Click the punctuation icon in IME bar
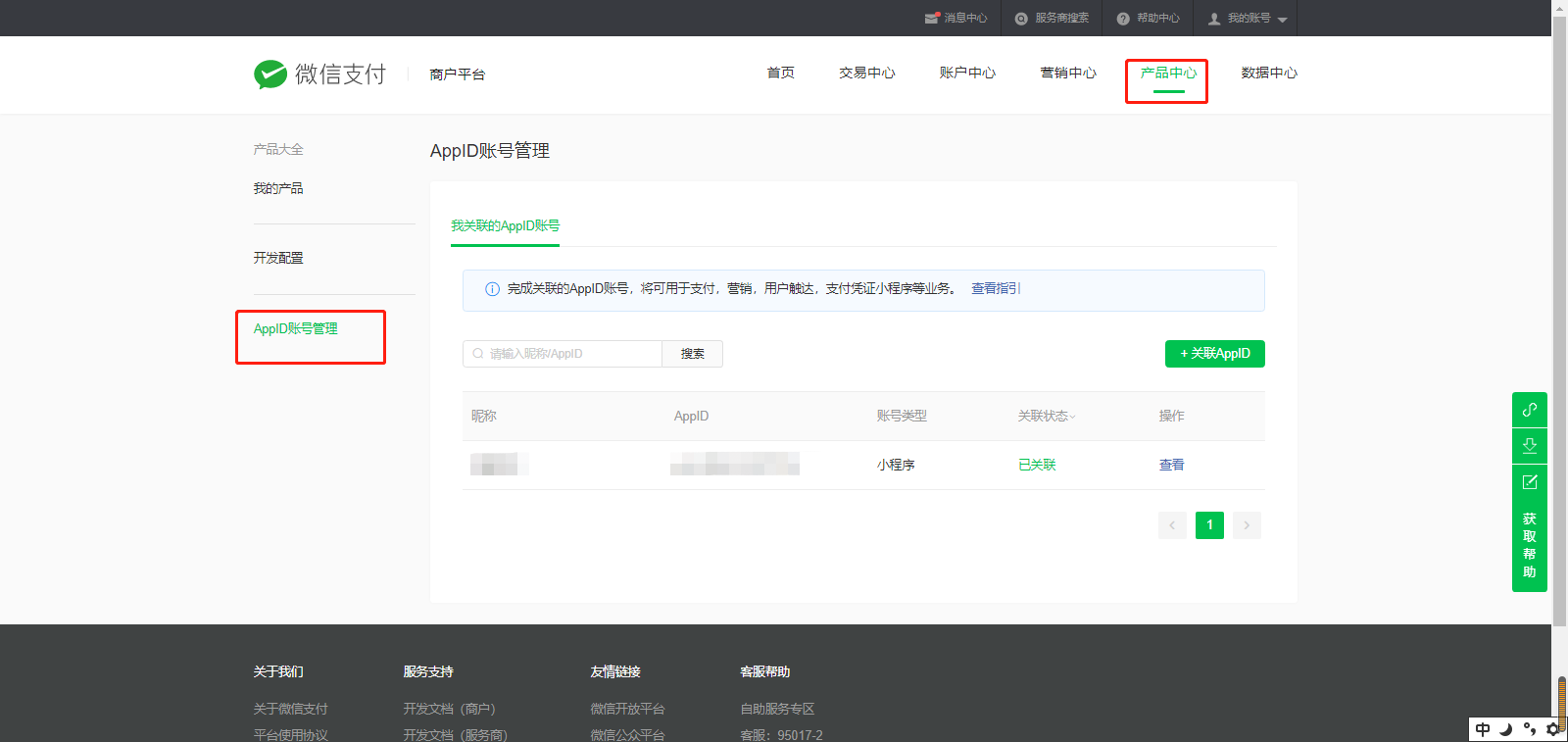The image size is (1568, 742). point(1530,729)
